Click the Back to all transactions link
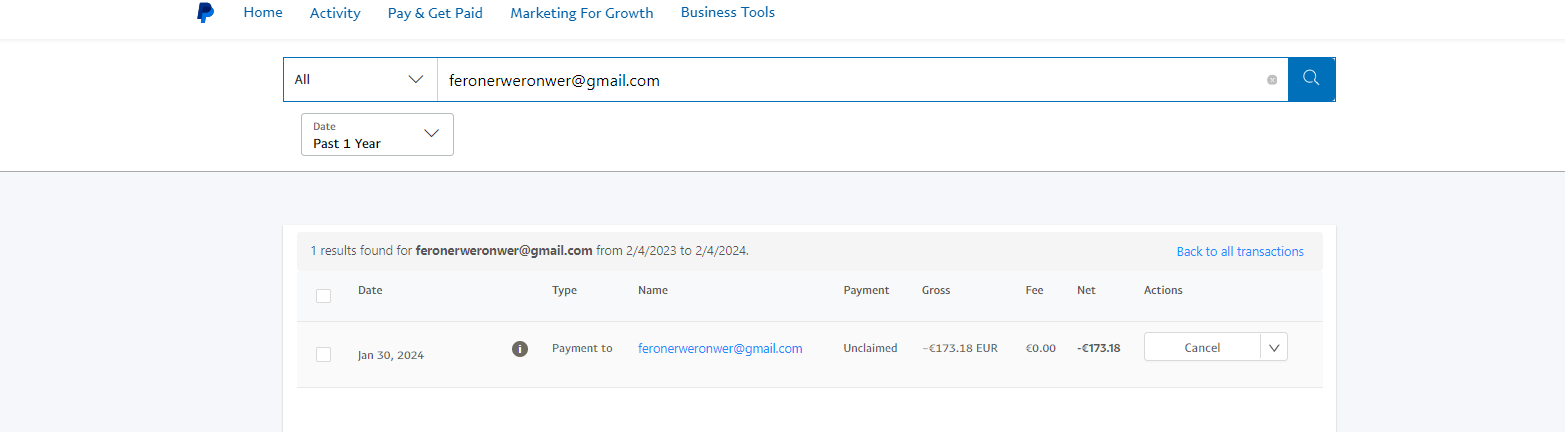The height and width of the screenshot is (432, 1565). [1239, 251]
